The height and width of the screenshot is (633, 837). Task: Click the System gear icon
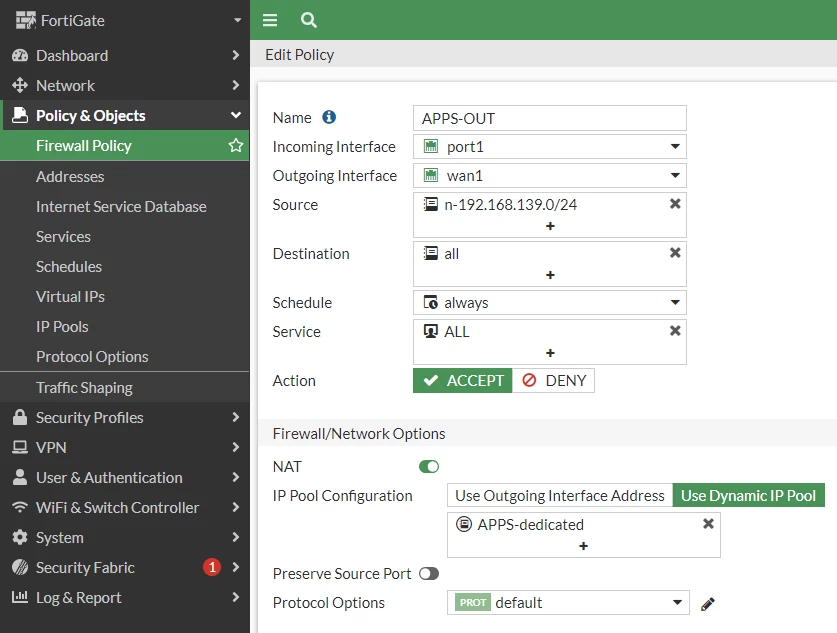tap(20, 537)
